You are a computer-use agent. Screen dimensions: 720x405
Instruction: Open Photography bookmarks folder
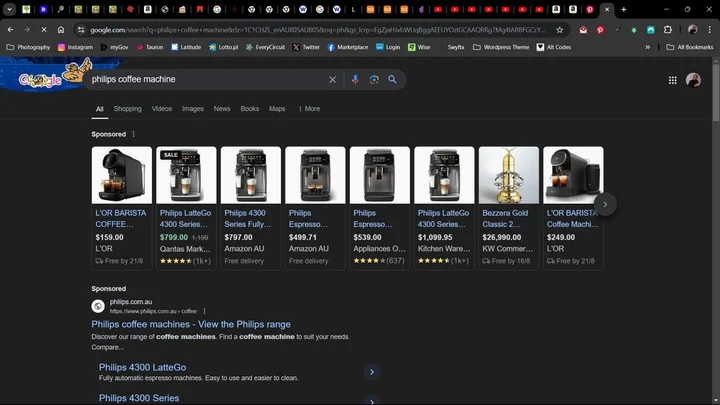pyautogui.click(x=28, y=47)
